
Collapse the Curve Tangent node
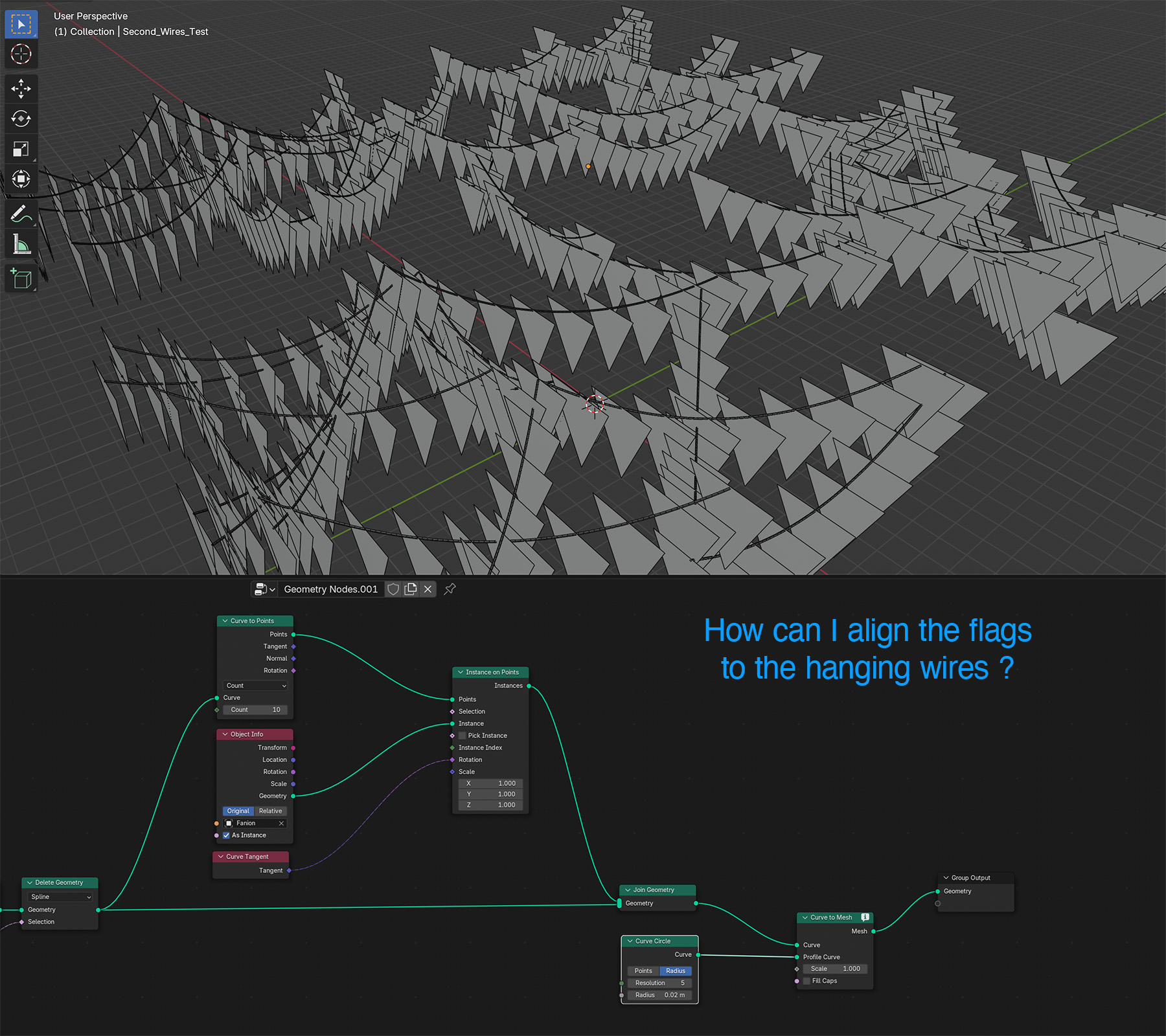point(221,857)
